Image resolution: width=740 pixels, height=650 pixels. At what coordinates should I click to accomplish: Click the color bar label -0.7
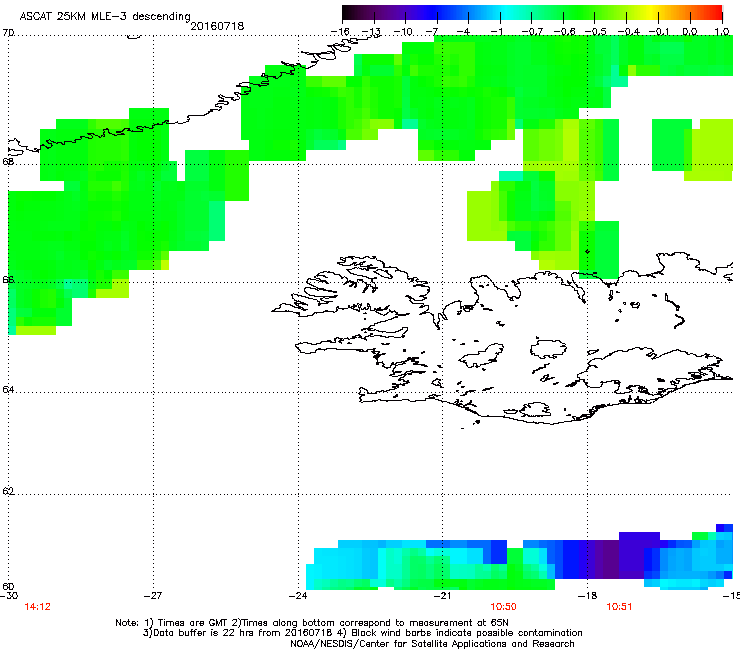532,32
